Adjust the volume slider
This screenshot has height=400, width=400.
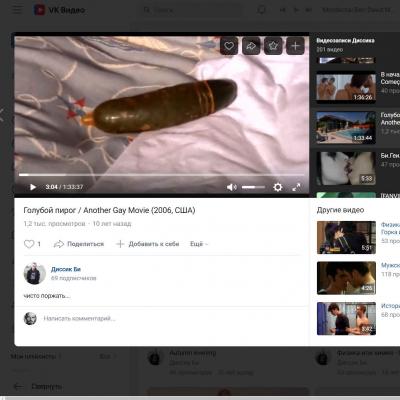pyautogui.click(x=253, y=187)
